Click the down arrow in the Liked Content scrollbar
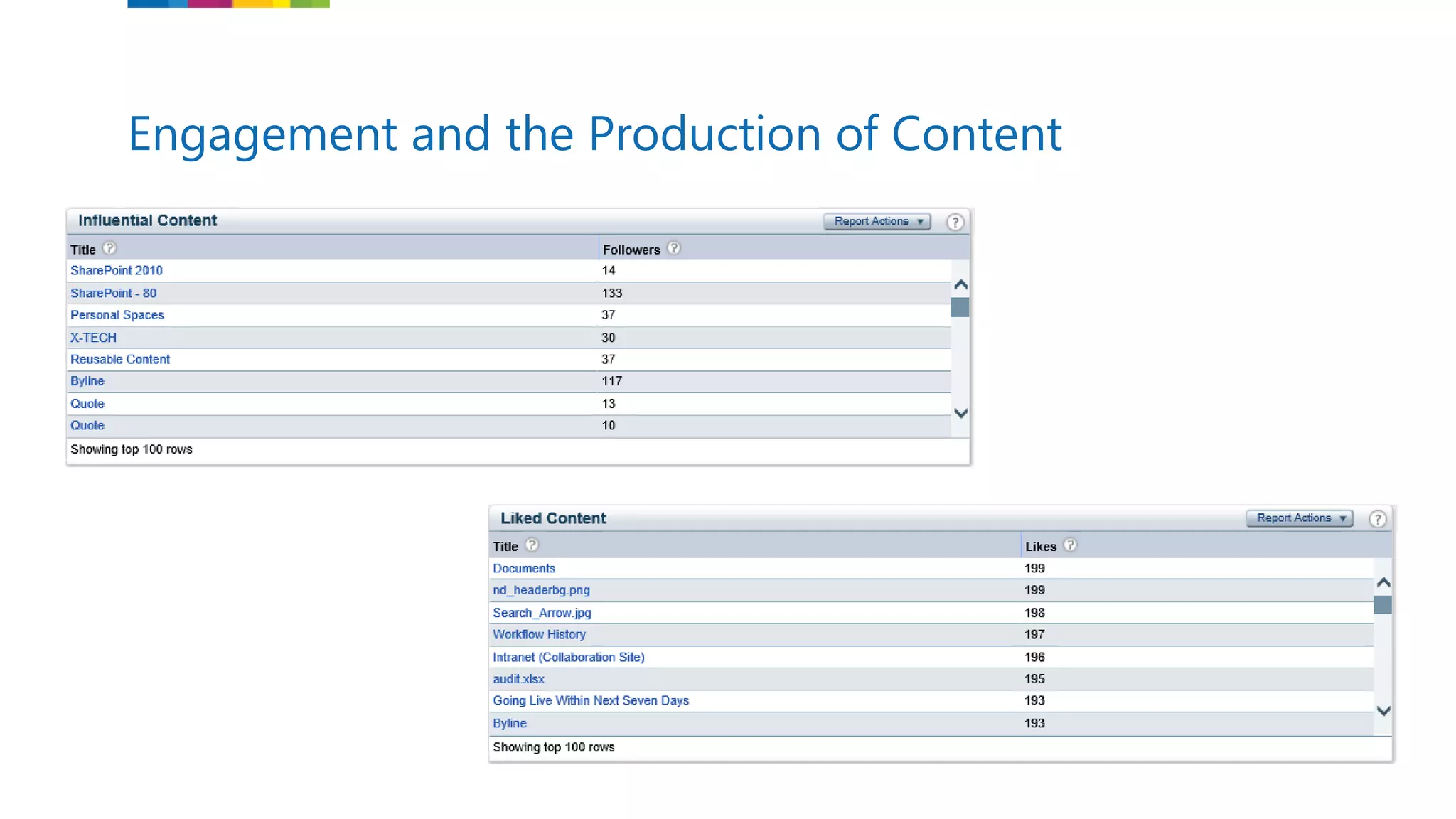1456x819 pixels. [1383, 711]
